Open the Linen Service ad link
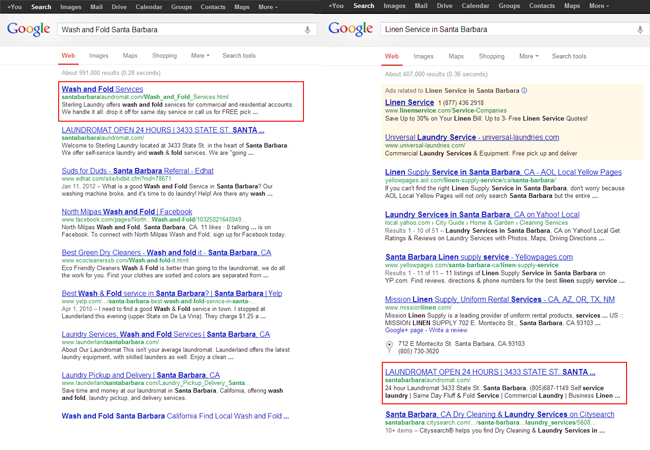Screen dimensions: 650x450 pos(410,102)
